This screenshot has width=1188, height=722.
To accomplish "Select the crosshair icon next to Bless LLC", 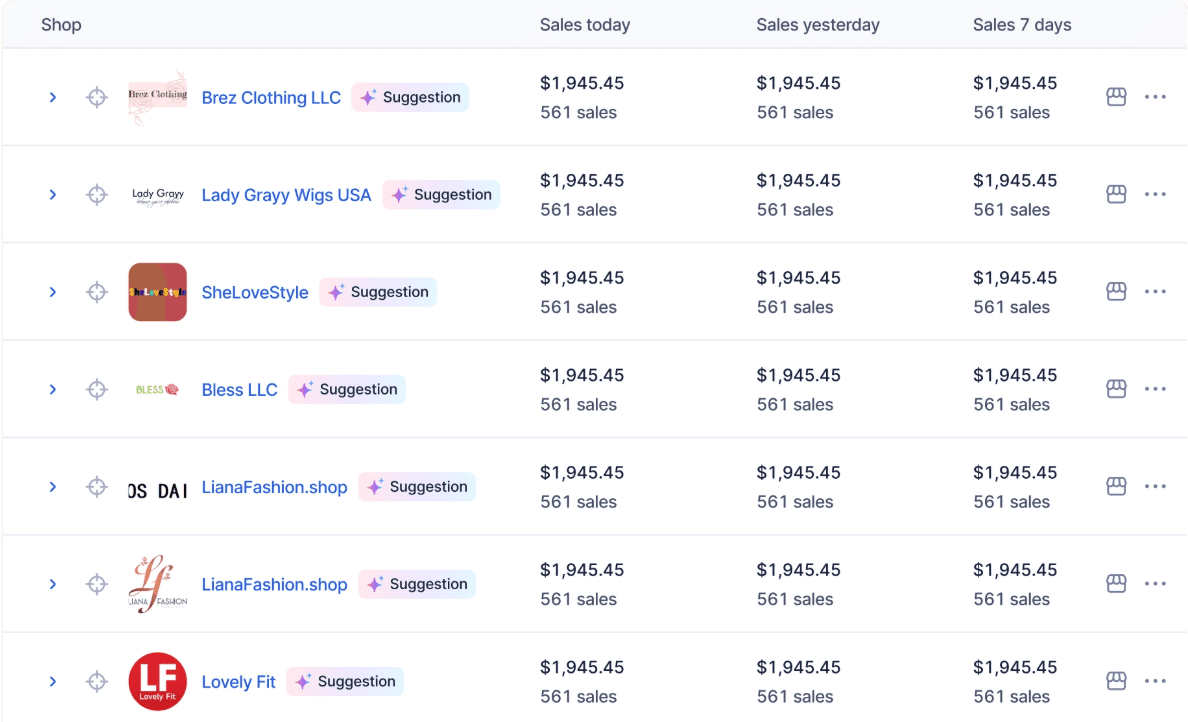I will click(x=97, y=389).
